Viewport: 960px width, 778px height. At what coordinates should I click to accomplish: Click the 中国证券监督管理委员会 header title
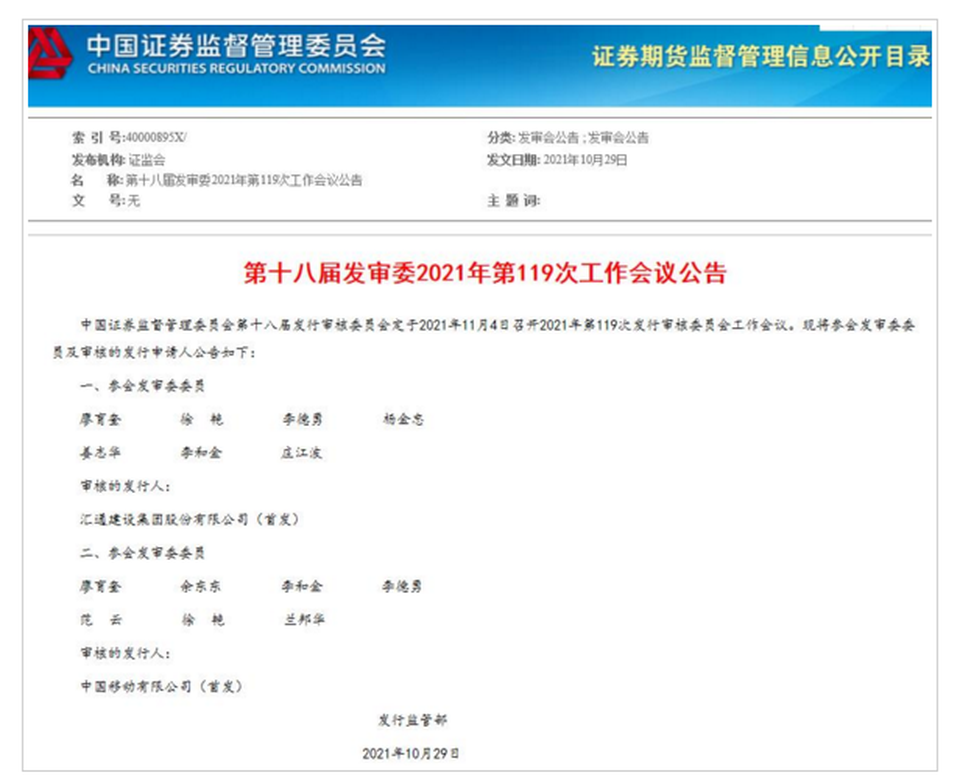(235, 46)
